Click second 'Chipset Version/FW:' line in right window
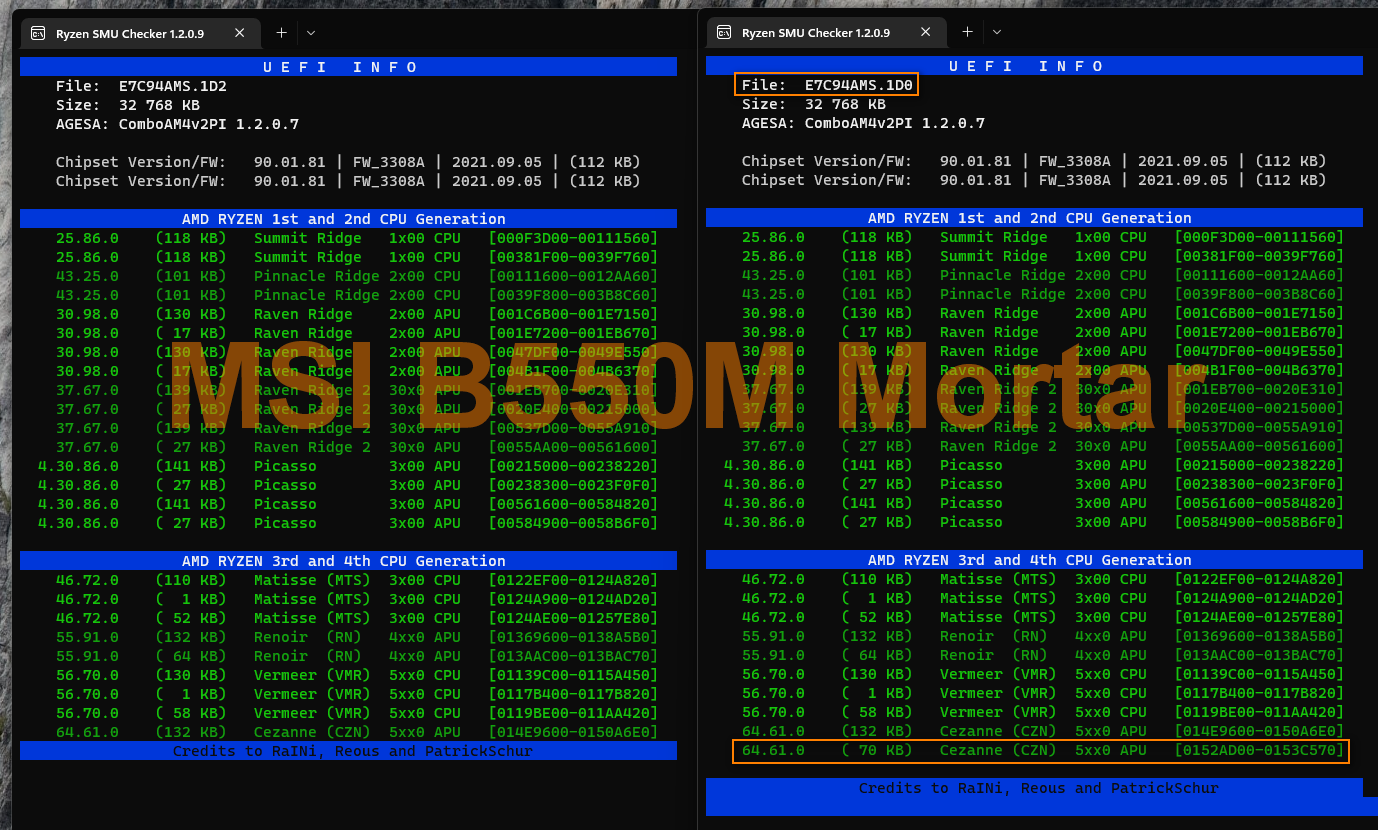The height and width of the screenshot is (830, 1378). (x=1034, y=180)
